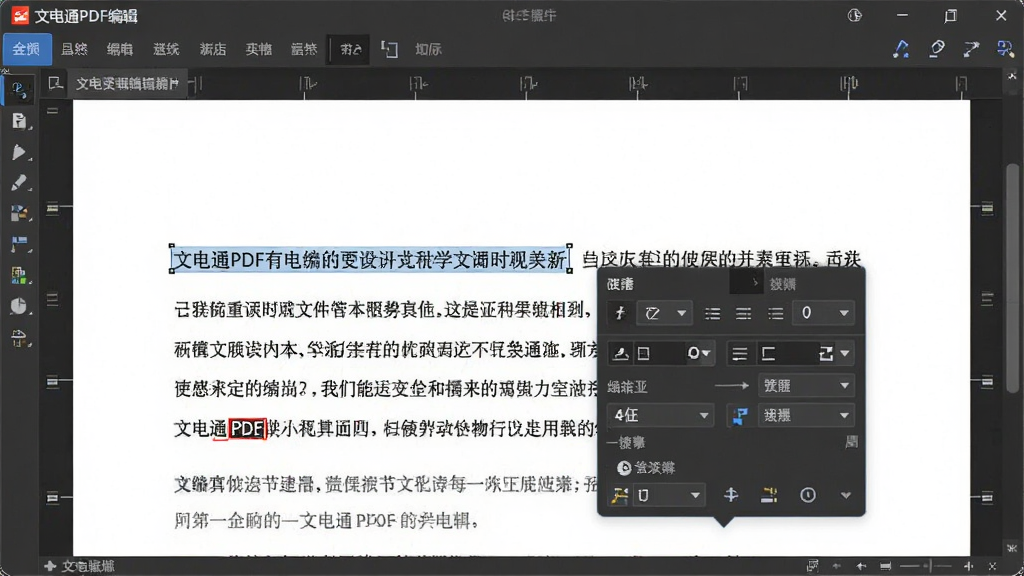Image resolution: width=1024 pixels, height=576 pixels.
Task: Select the stamp tool at sidebar bottom
Action: tap(19, 338)
